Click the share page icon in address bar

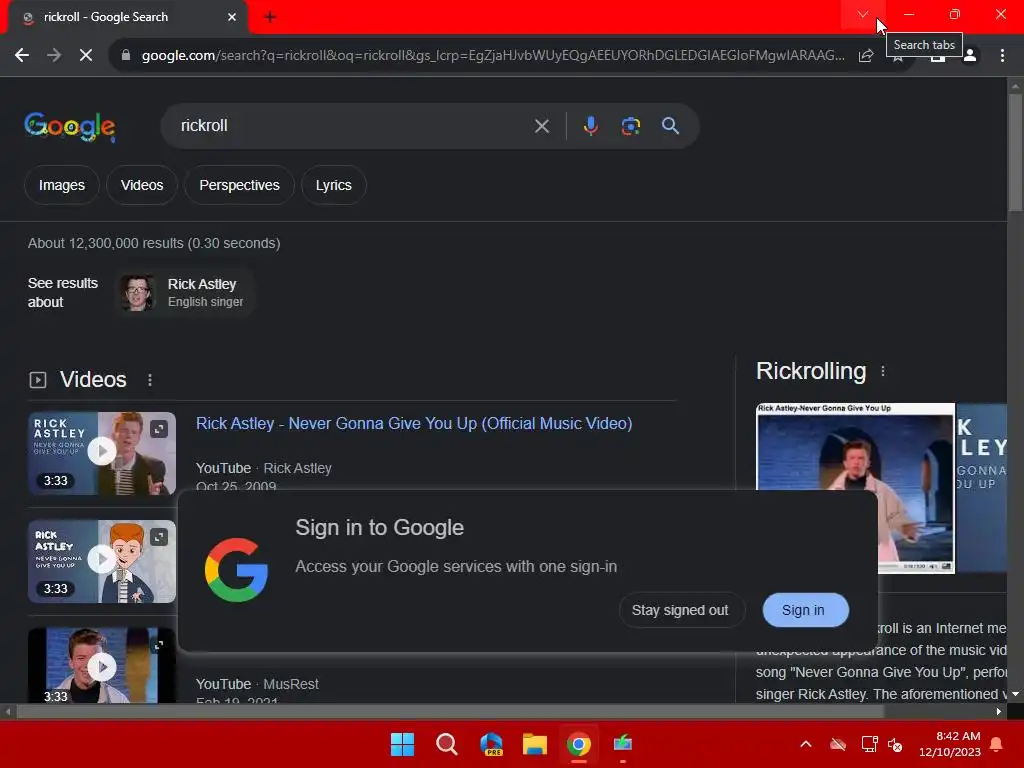coord(866,56)
